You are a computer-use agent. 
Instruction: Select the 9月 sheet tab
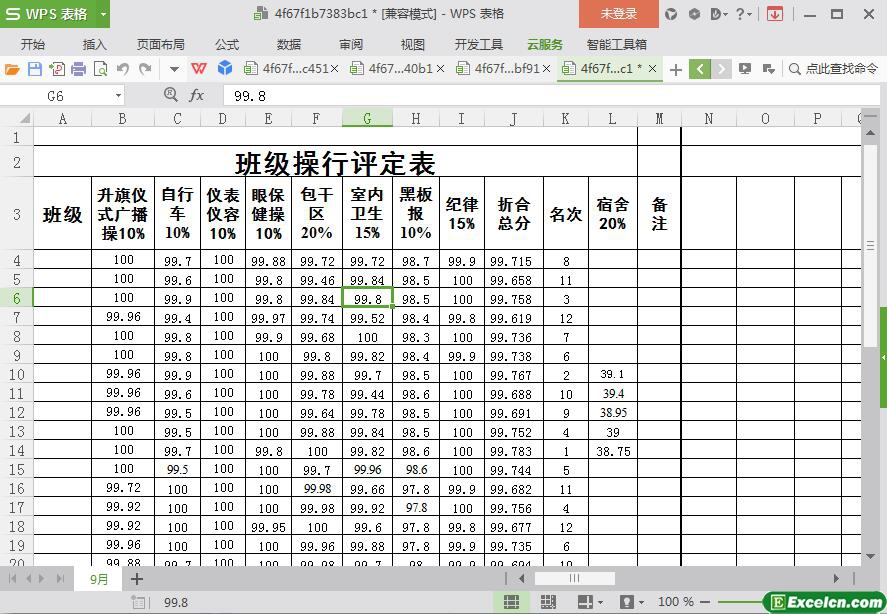click(x=99, y=579)
